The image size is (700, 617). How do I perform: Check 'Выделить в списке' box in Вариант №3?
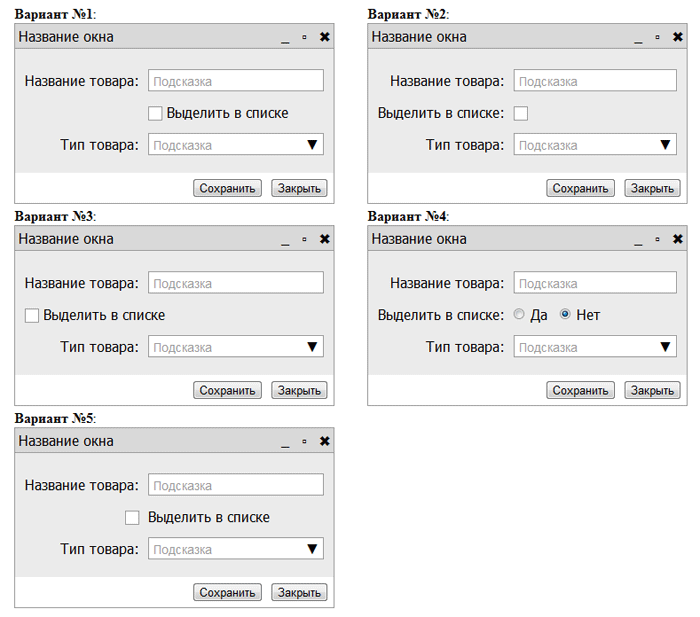[32, 315]
